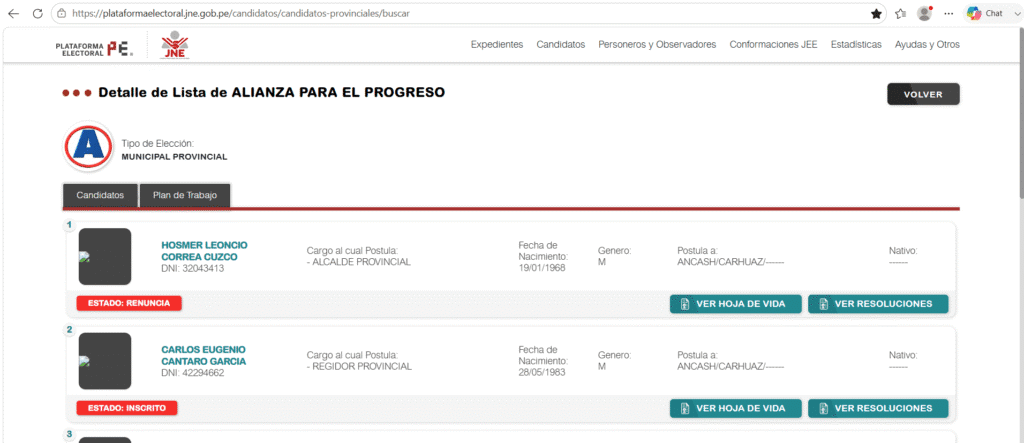The image size is (1024, 443).
Task: Open CARLOS EUGENIO CANTARO GARCIA name link
Action: click(x=203, y=355)
